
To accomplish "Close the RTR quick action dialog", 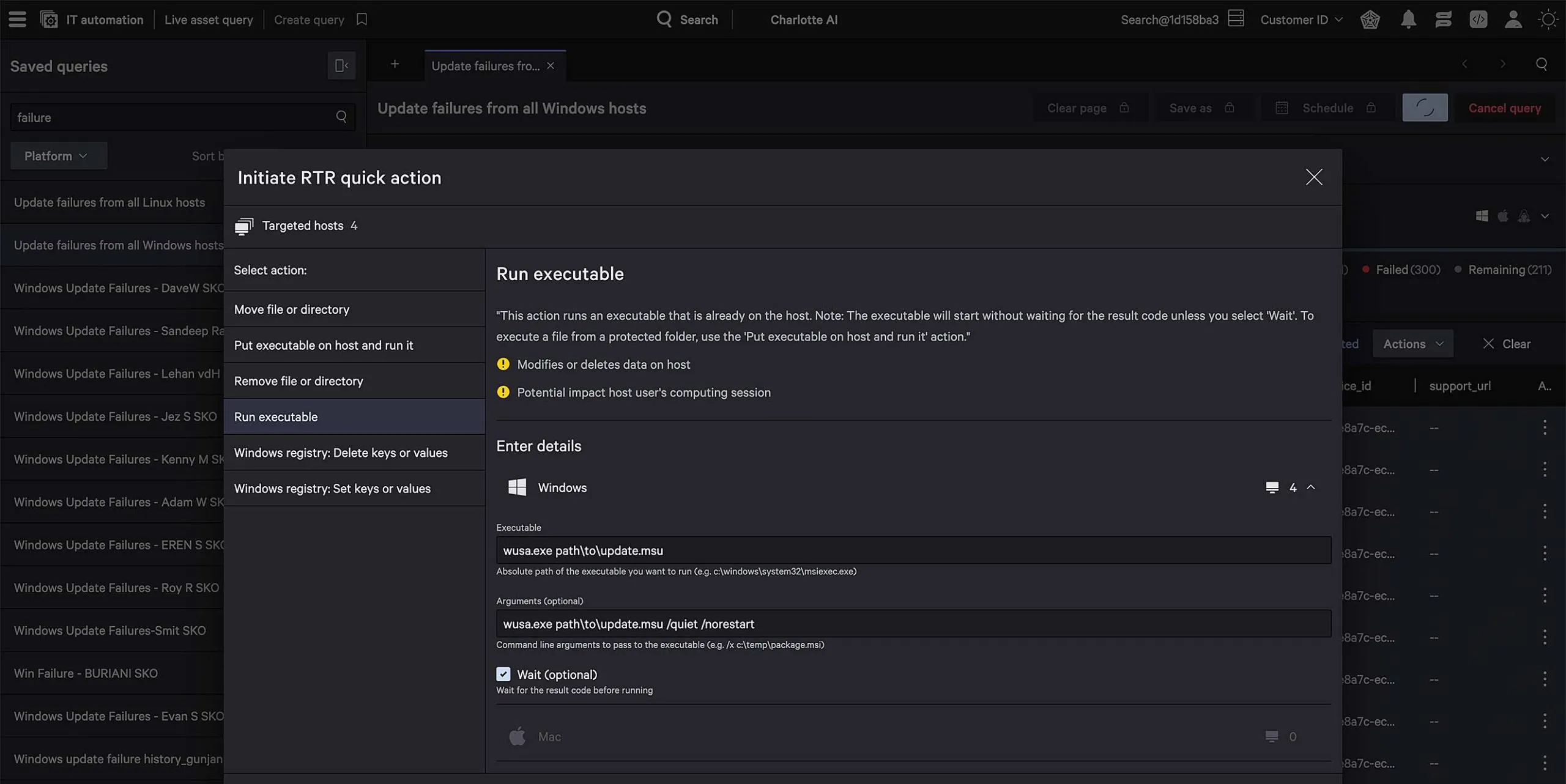I will pos(1314,177).
